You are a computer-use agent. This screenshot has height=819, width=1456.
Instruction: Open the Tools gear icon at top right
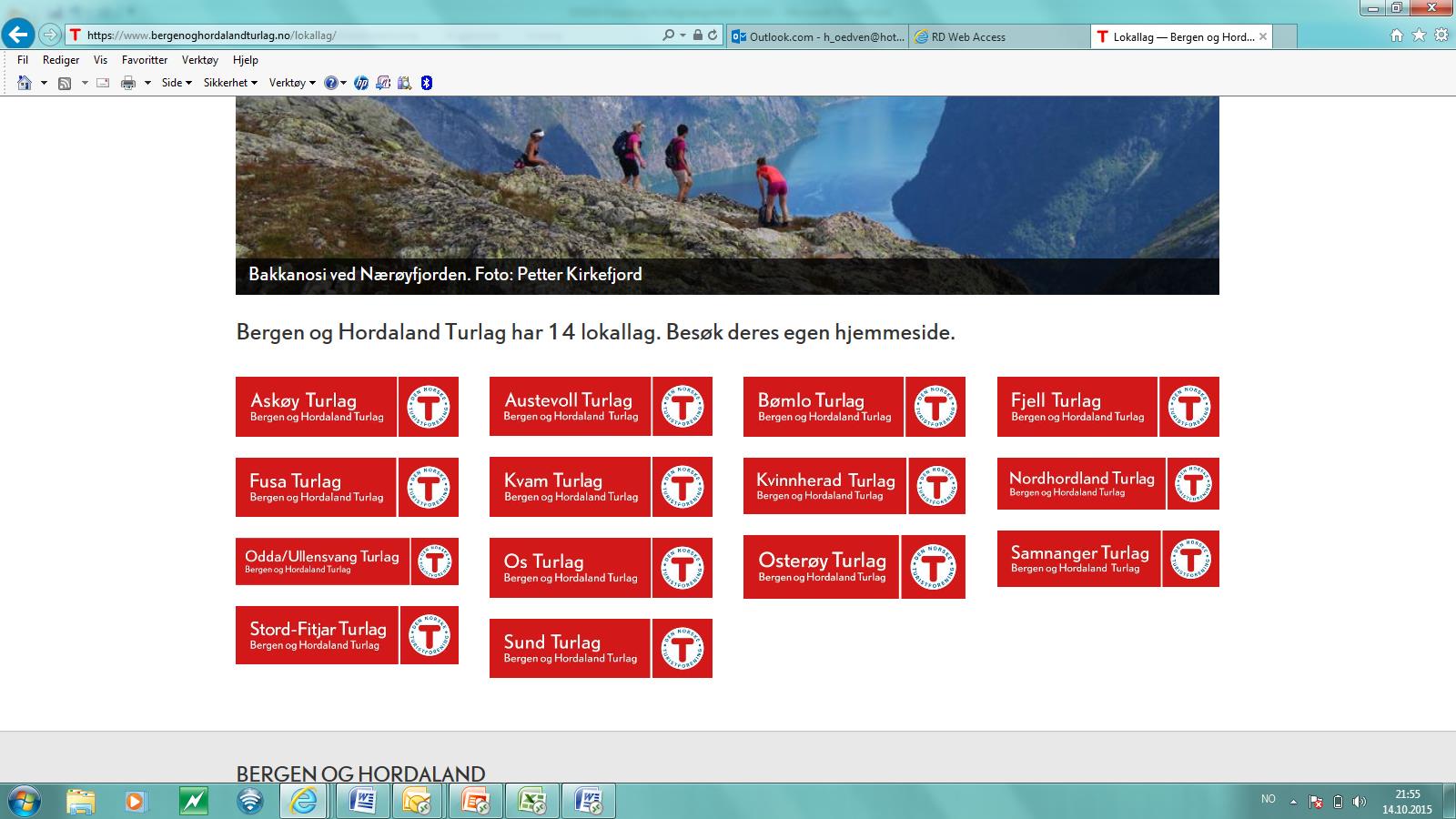click(x=1441, y=35)
